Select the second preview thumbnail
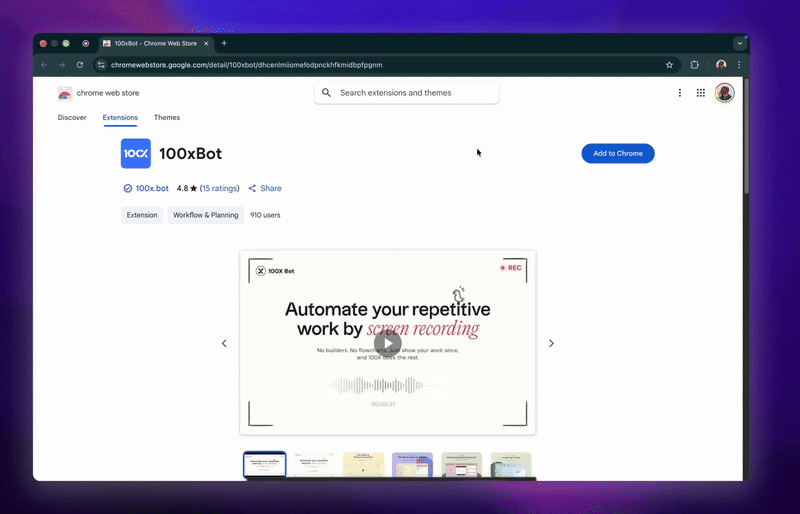This screenshot has height=514, width=800. tap(314, 464)
